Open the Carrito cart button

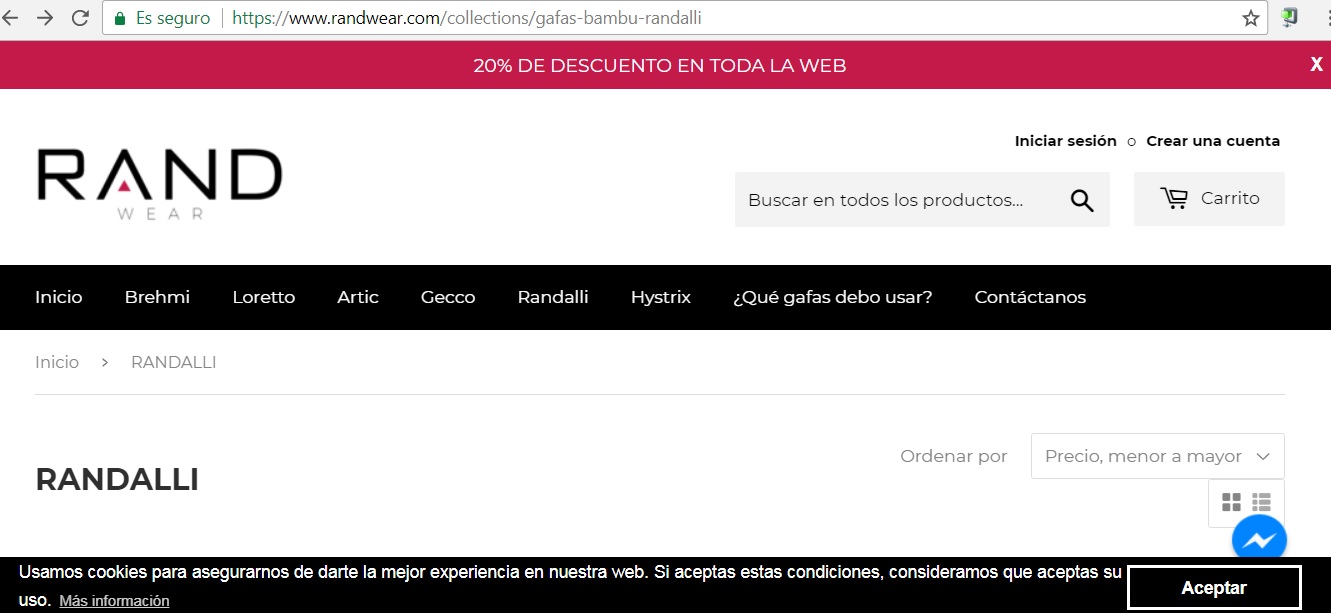(x=1209, y=199)
